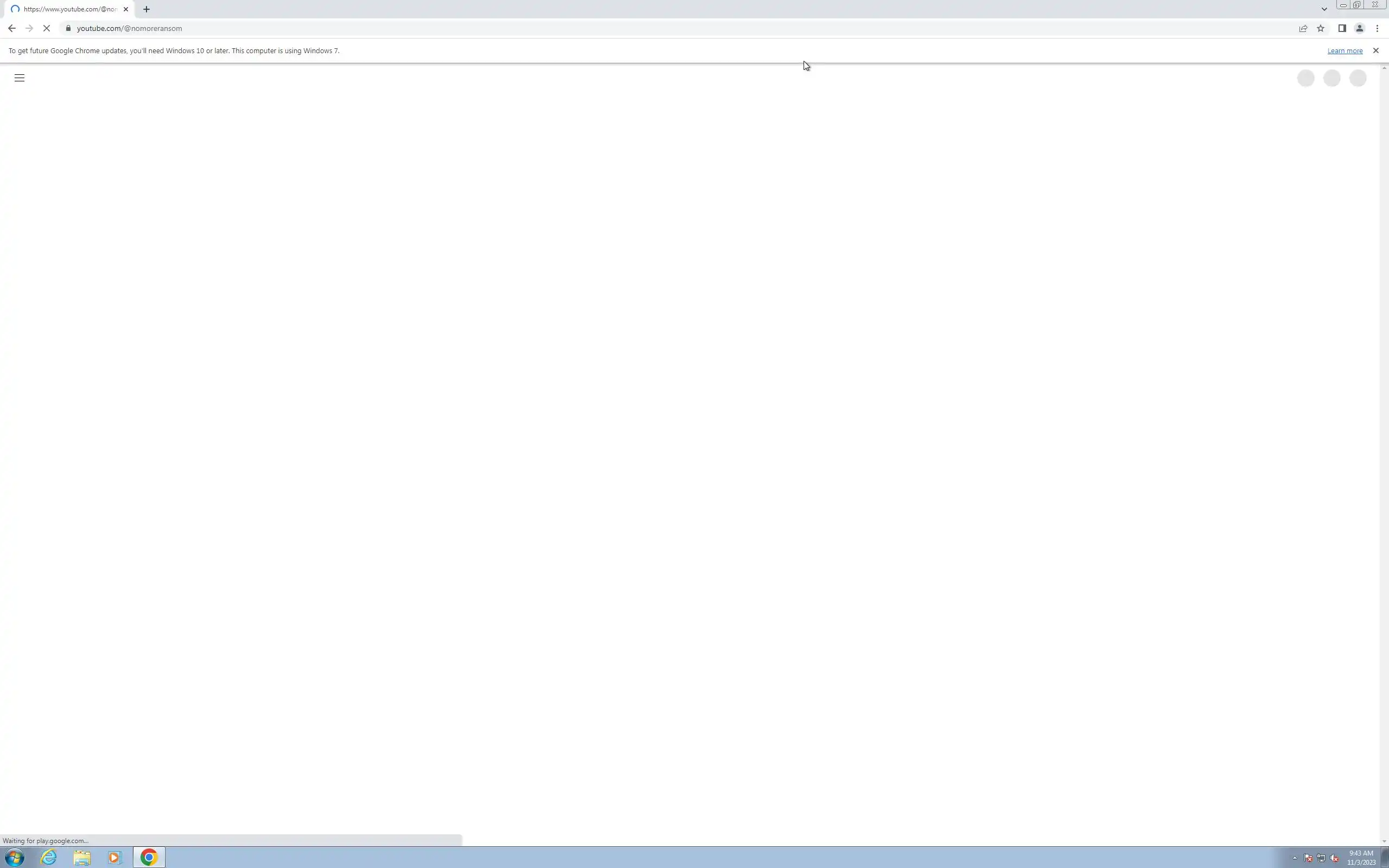View site info lock icon
This screenshot has height=868, width=1389.
pyautogui.click(x=68, y=28)
